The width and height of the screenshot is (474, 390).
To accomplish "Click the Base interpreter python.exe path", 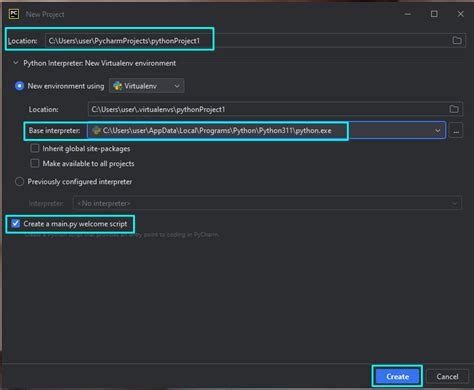I will [x=217, y=131].
